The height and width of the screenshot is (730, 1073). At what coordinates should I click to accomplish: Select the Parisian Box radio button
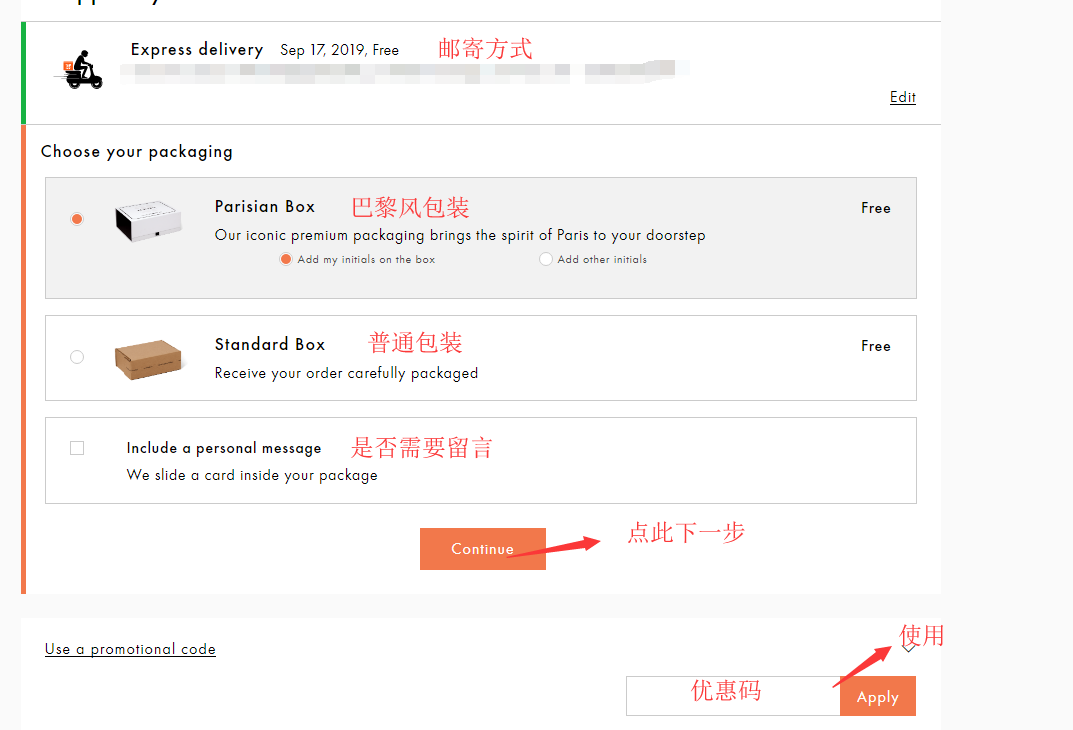click(77, 219)
